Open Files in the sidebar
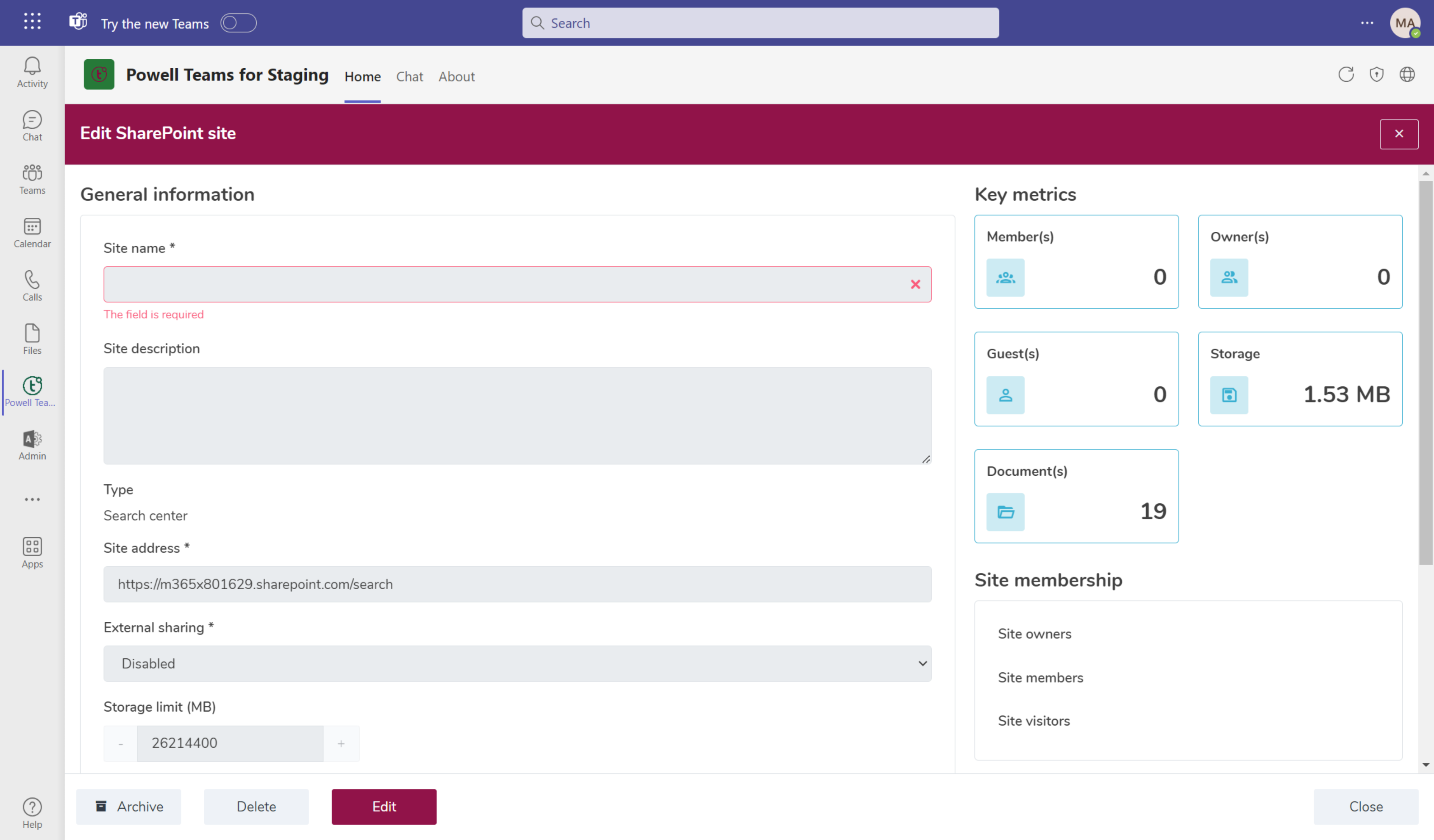The width and height of the screenshot is (1434, 840). tap(33, 340)
